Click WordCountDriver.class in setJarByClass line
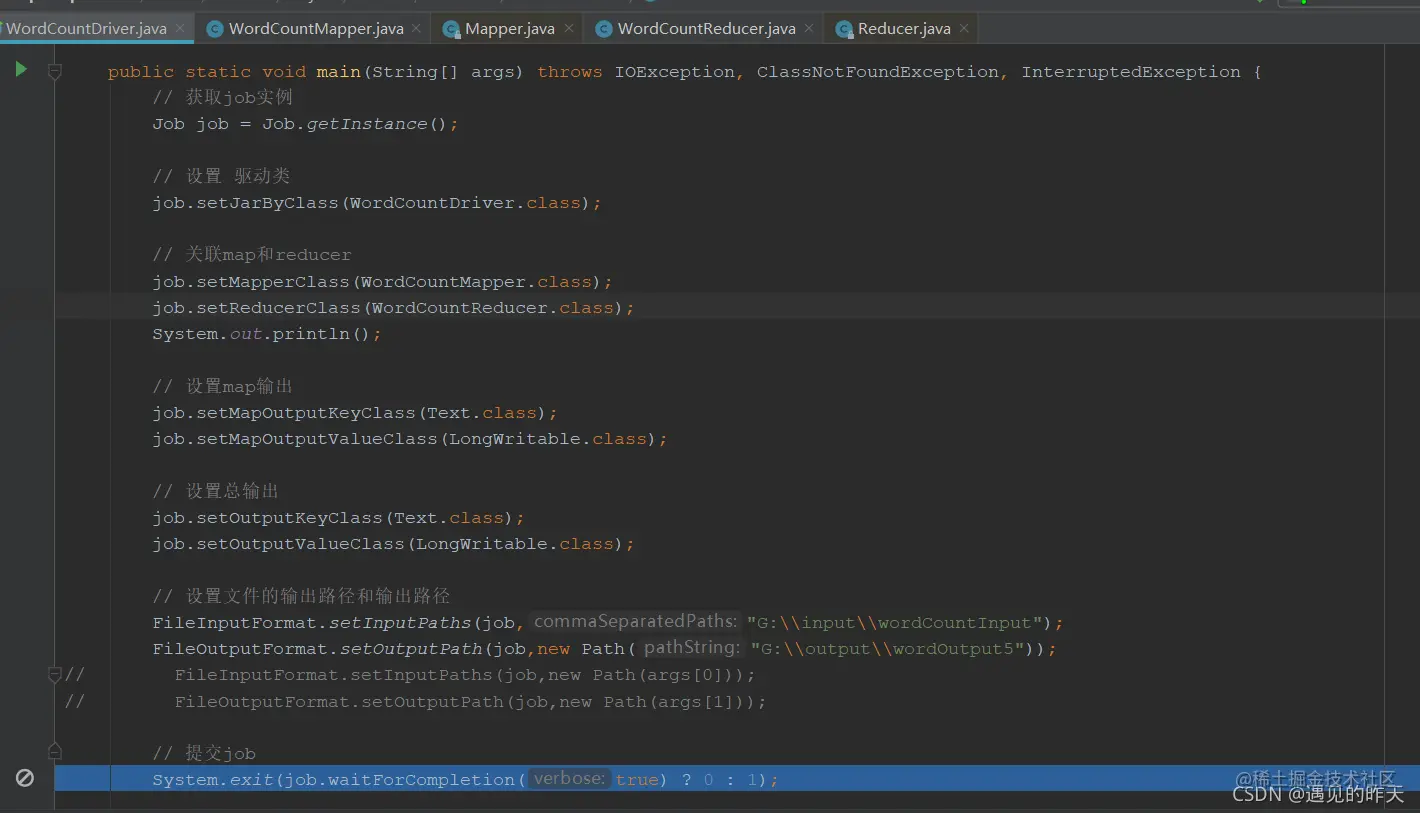 point(465,203)
